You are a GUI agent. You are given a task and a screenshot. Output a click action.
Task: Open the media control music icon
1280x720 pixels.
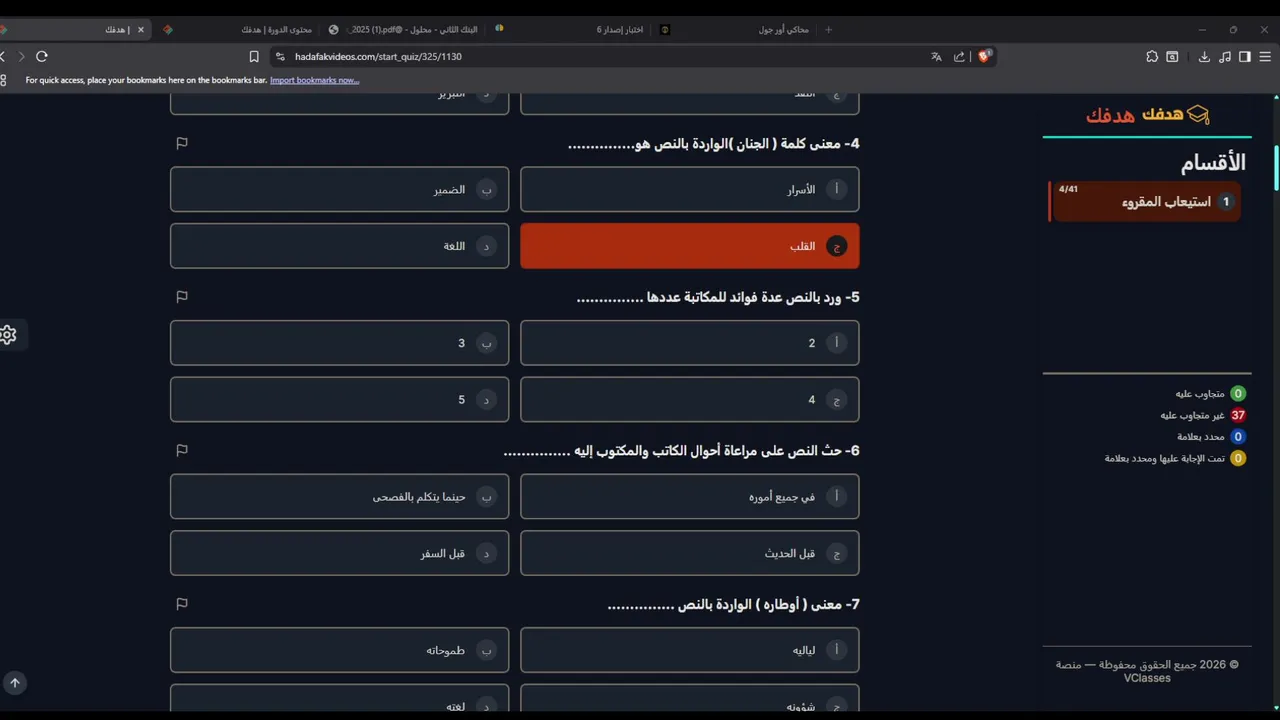(x=1225, y=57)
